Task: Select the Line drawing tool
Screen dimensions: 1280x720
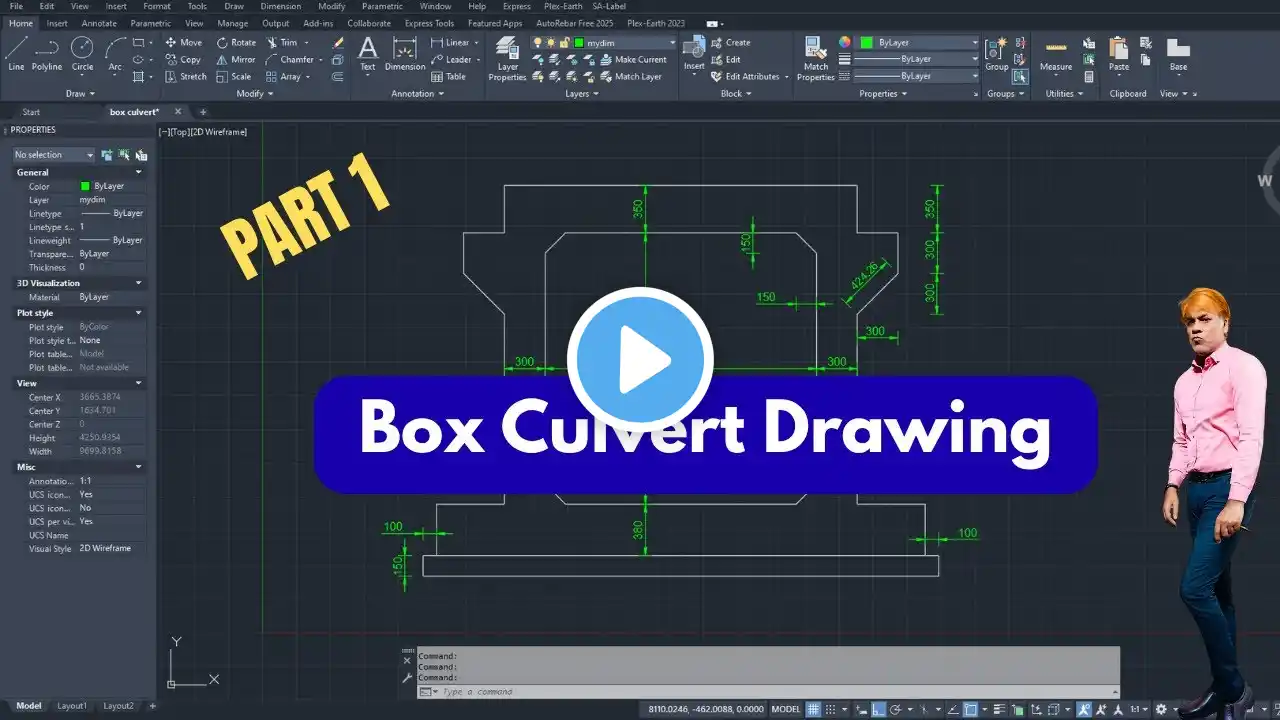Action: click(16, 54)
